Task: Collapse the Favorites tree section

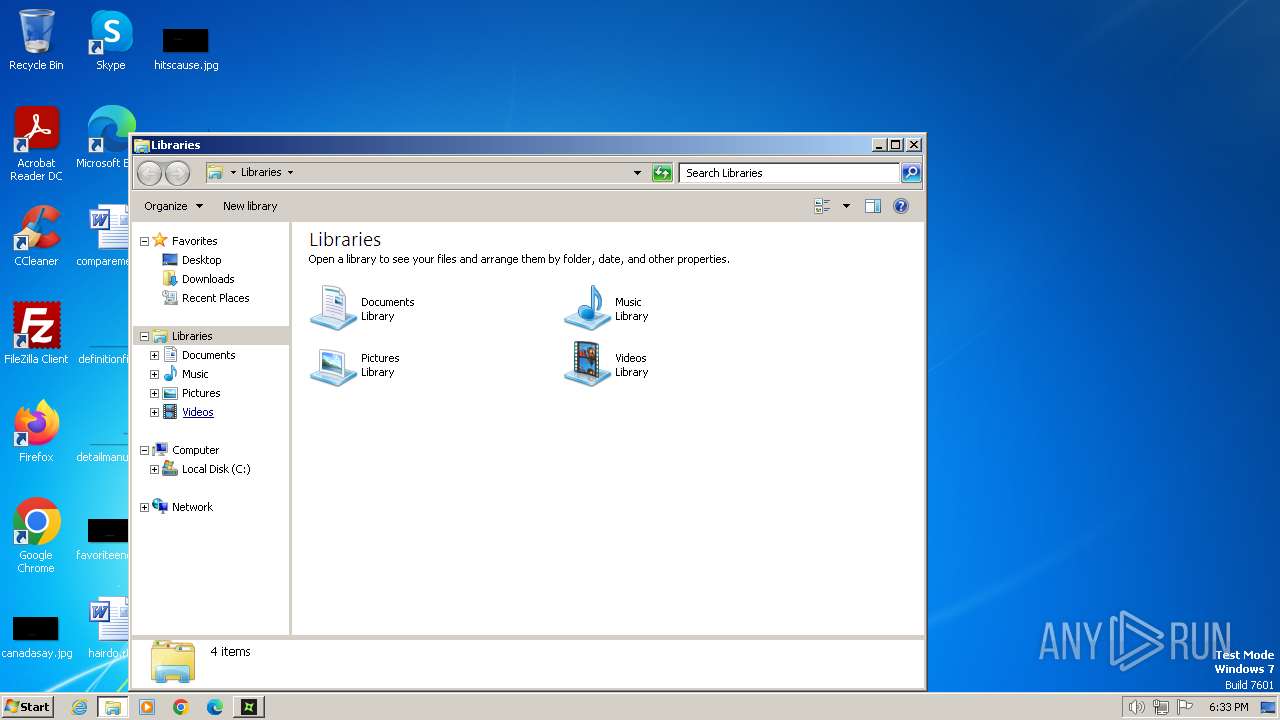Action: click(x=144, y=241)
